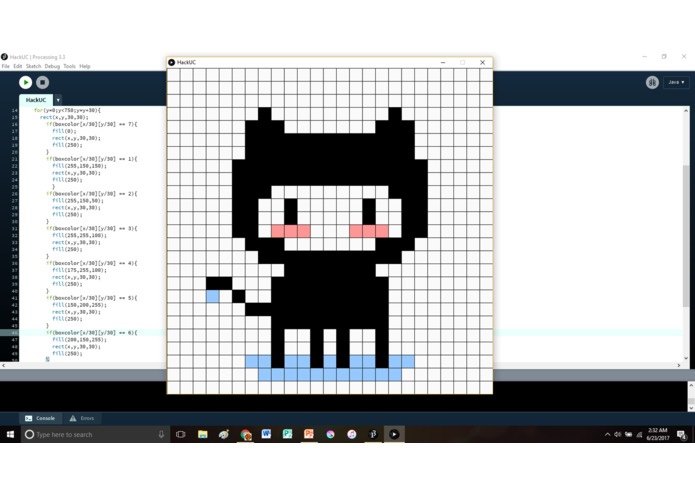
Task: Run the sketch with the Play button
Action: pyautogui.click(x=25, y=82)
